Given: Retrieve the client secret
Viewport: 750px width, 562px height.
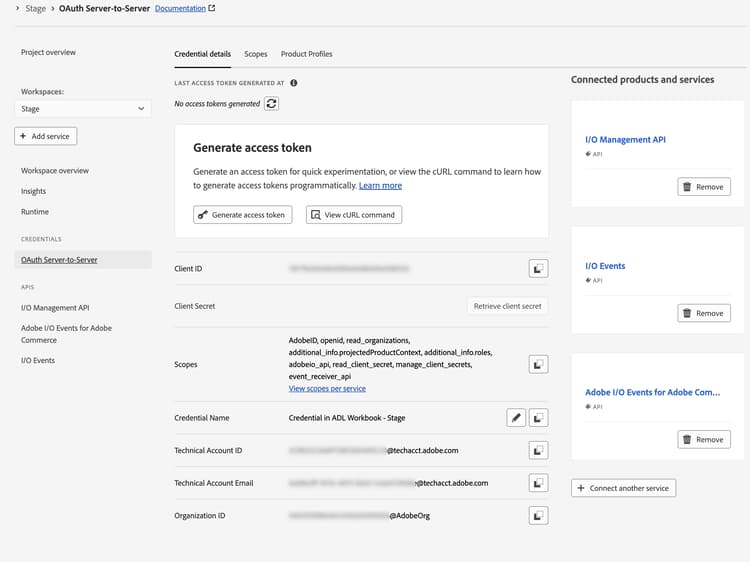Looking at the screenshot, I should (508, 306).
